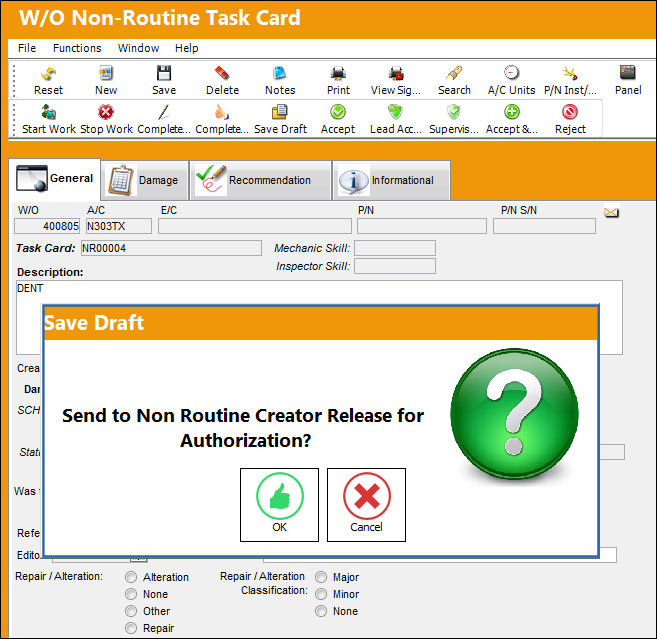
Task: Click the P/N Inst/... toolbar icon
Action: [570, 81]
